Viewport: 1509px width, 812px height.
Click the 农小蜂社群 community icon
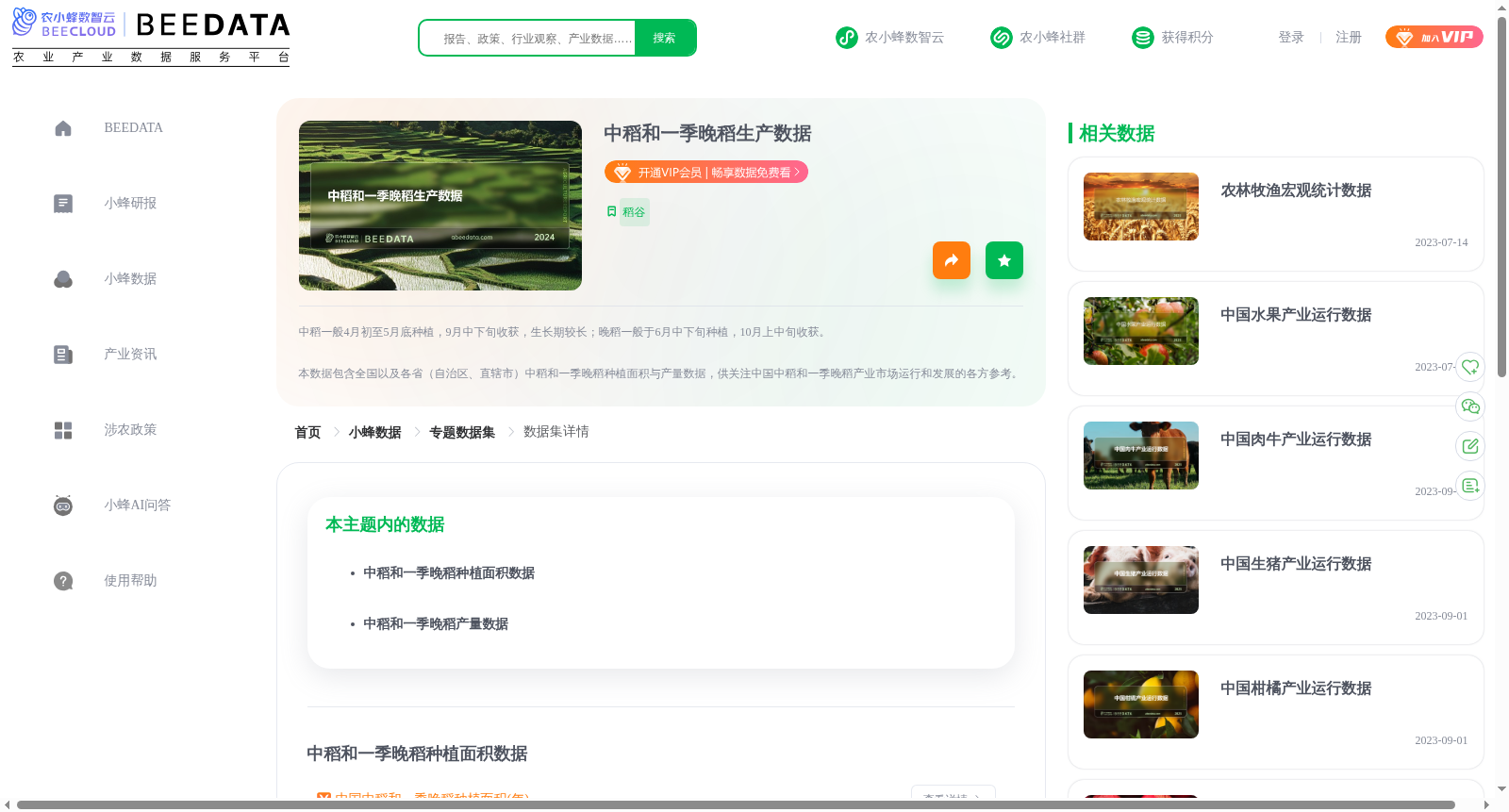point(1002,38)
